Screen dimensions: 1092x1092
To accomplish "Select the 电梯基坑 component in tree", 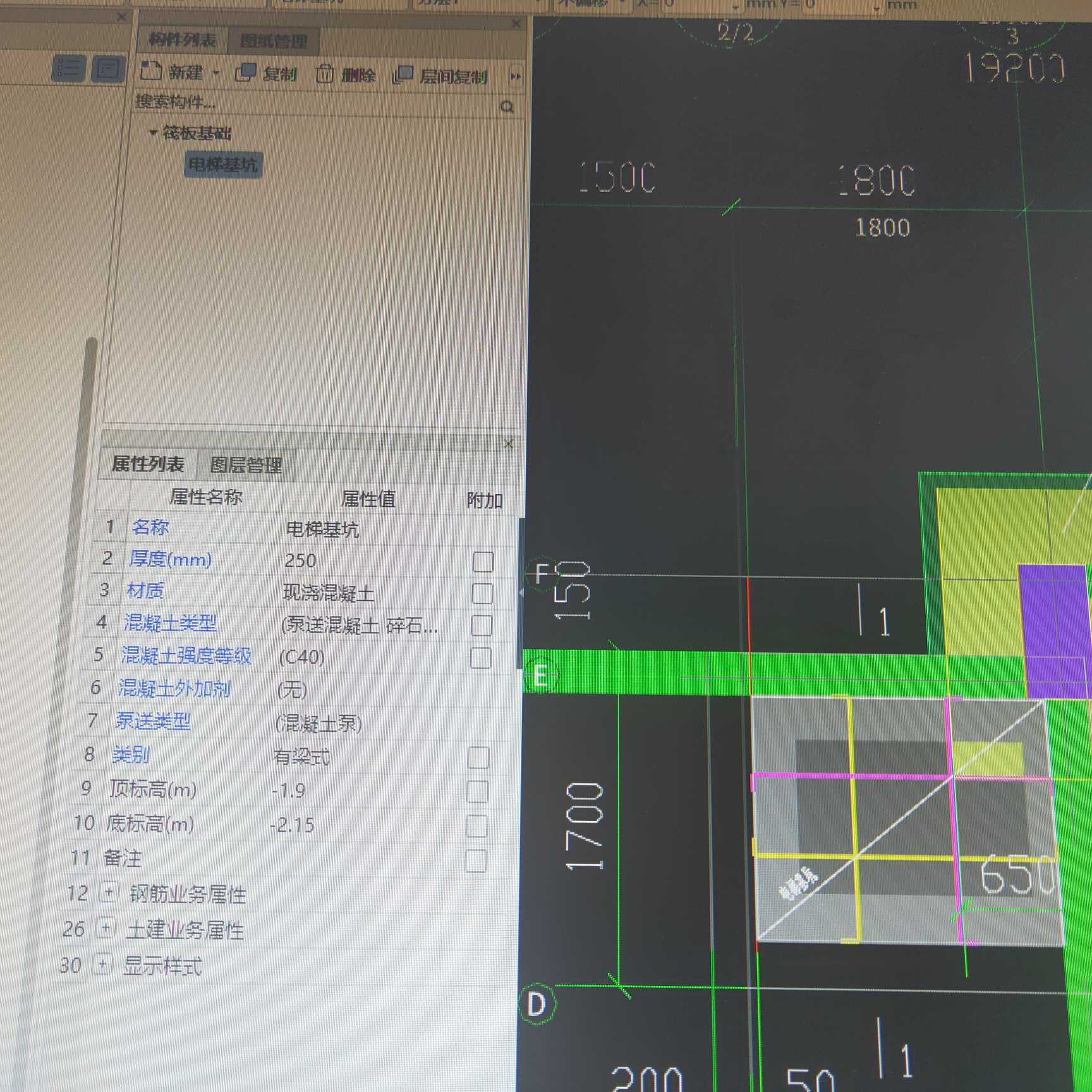I will (223, 165).
